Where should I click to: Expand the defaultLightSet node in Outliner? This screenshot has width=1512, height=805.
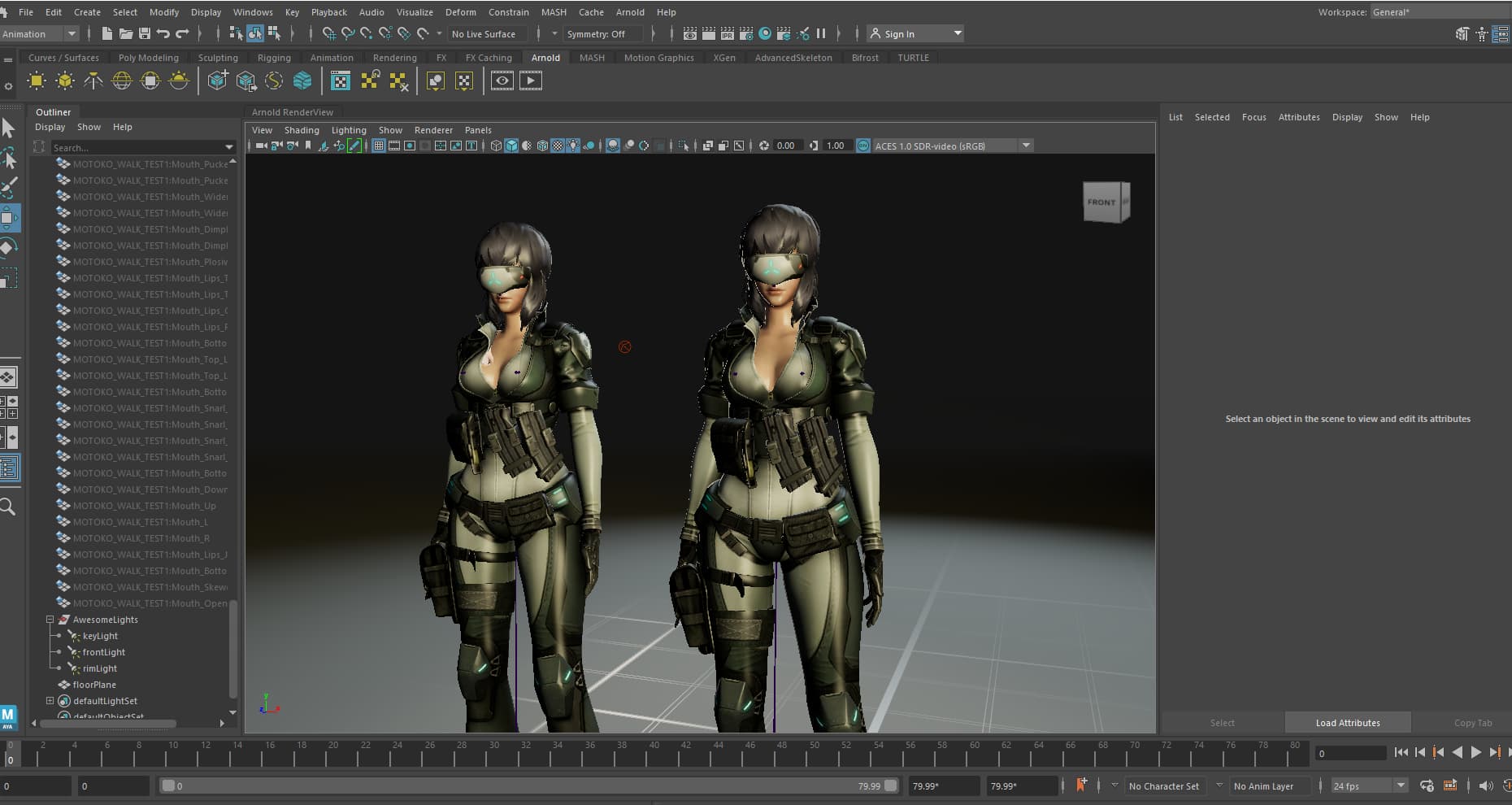(x=50, y=701)
